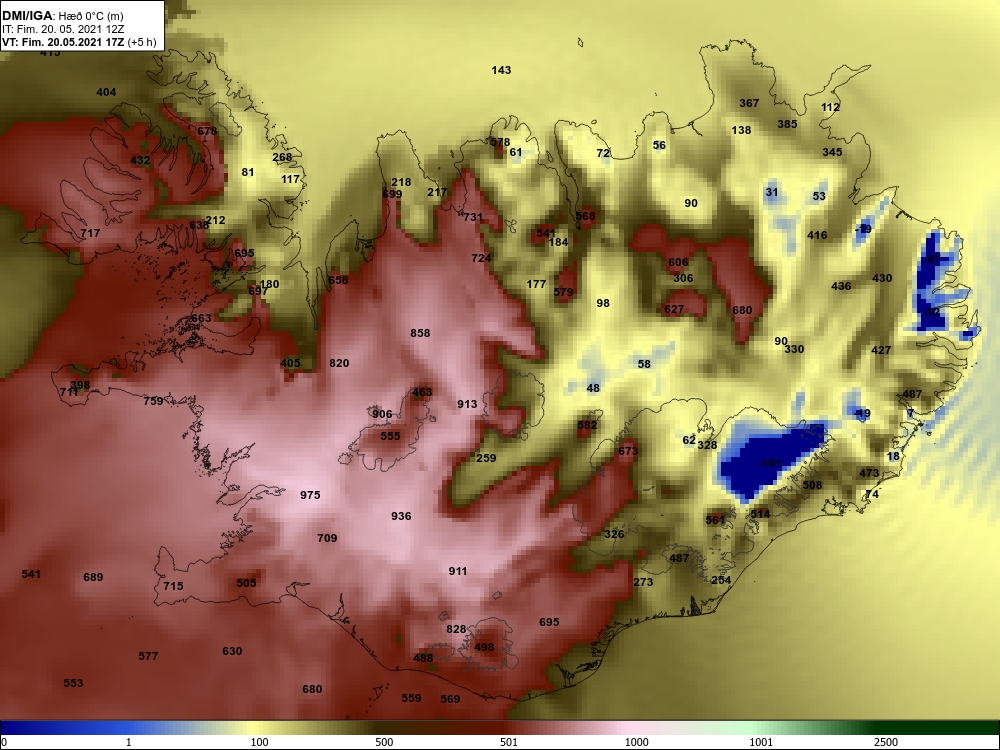Click the legend label '500'

(x=384, y=742)
